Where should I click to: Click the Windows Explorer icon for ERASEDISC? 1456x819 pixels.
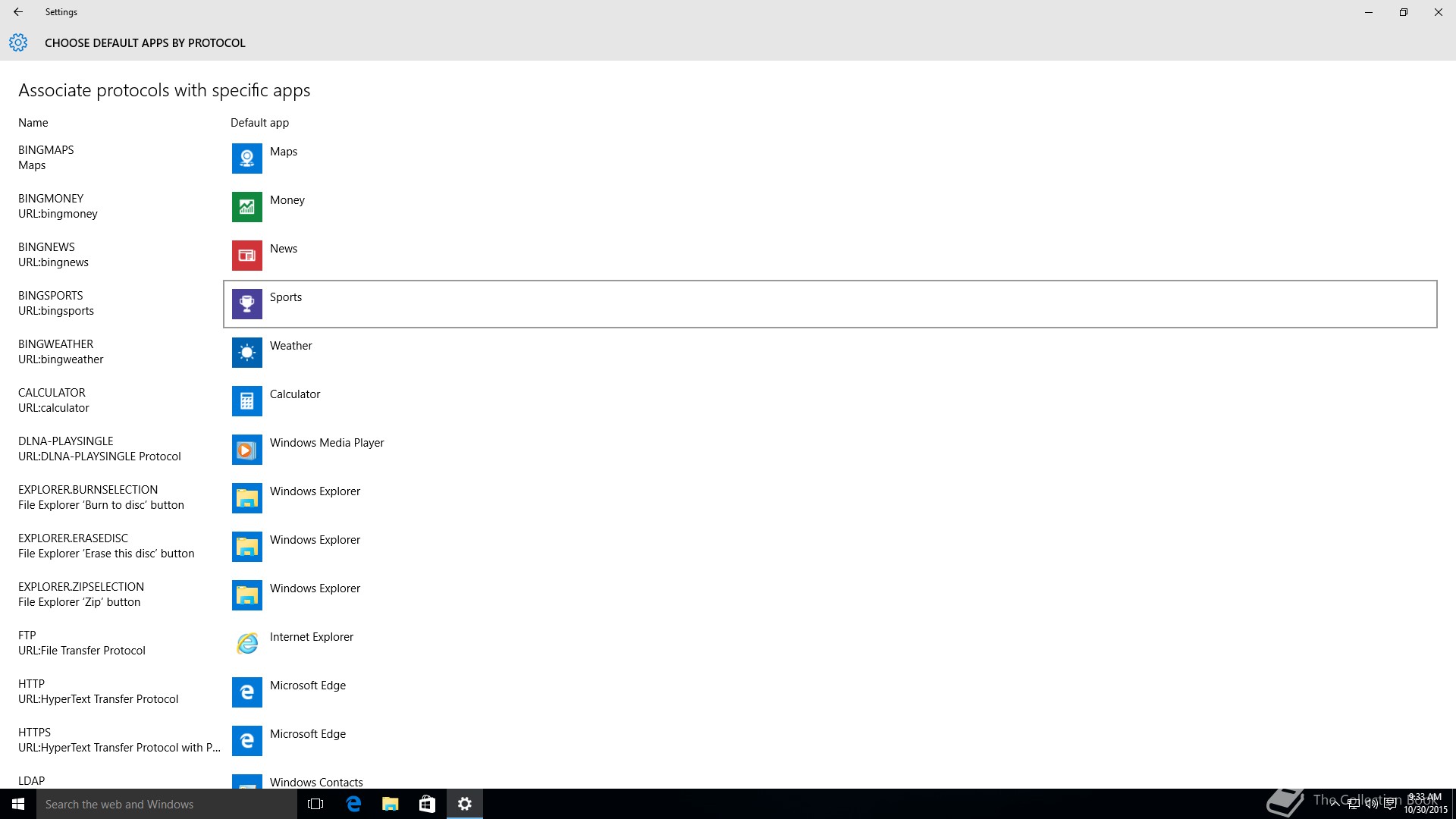(x=246, y=547)
